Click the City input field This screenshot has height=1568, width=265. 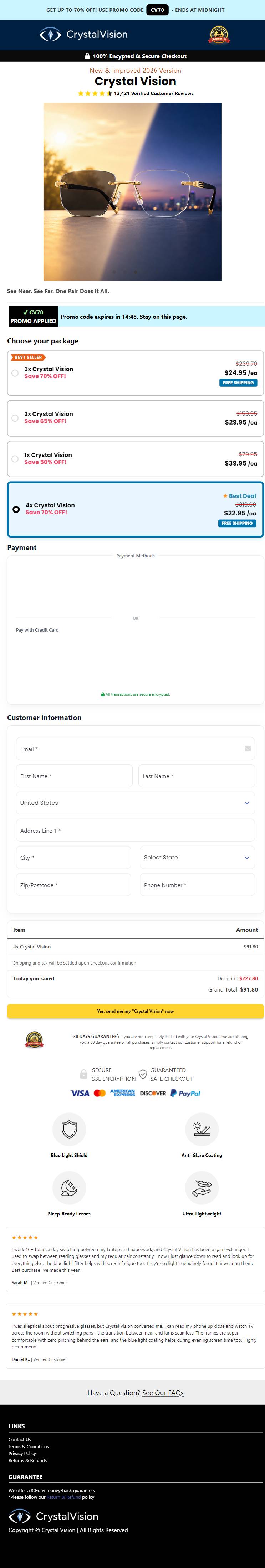click(74, 858)
